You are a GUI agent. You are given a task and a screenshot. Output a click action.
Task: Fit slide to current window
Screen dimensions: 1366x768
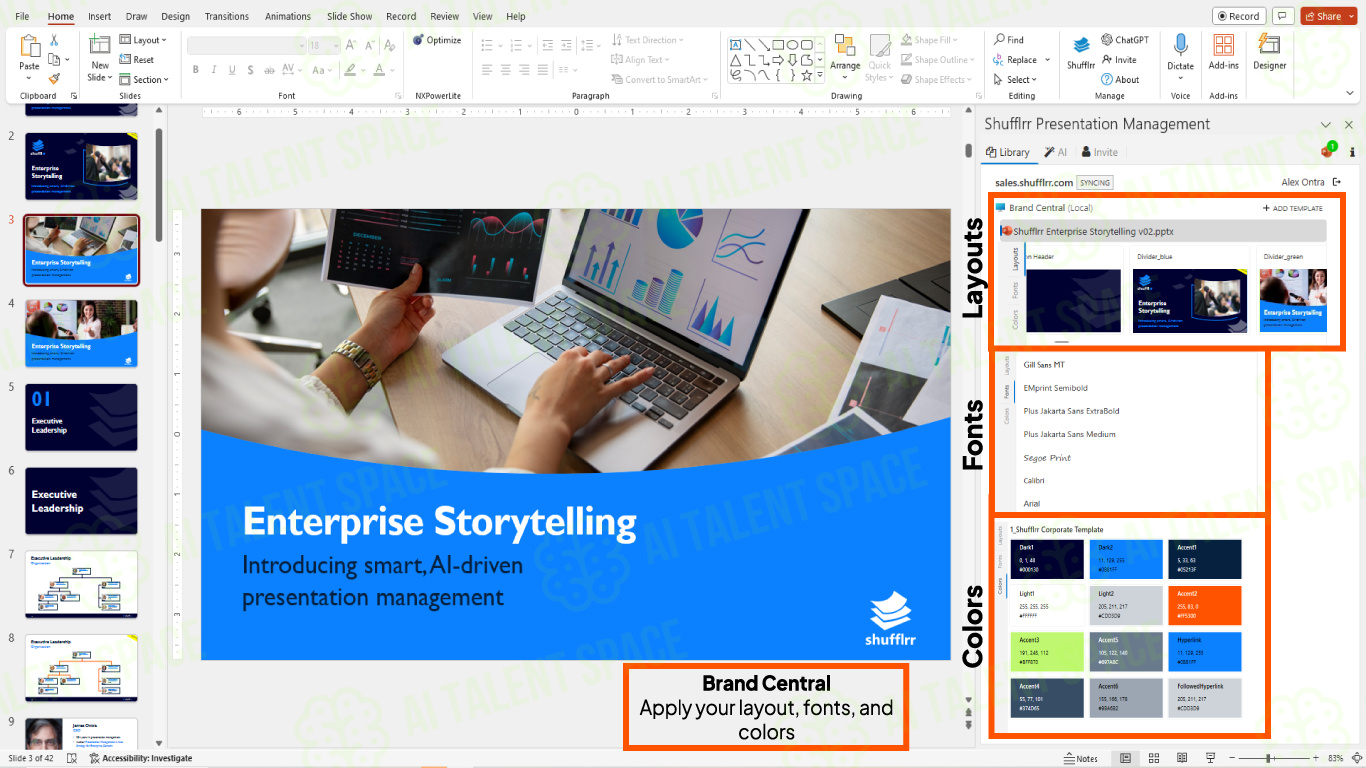click(x=1355, y=758)
